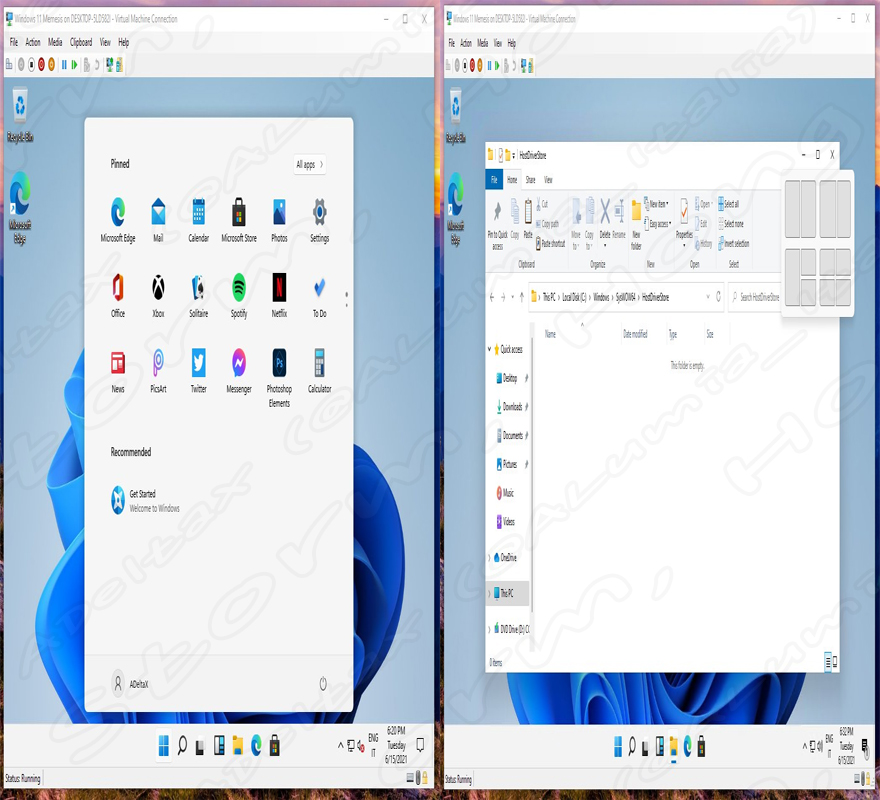Launch Solitaire from pinned apps

[199, 295]
